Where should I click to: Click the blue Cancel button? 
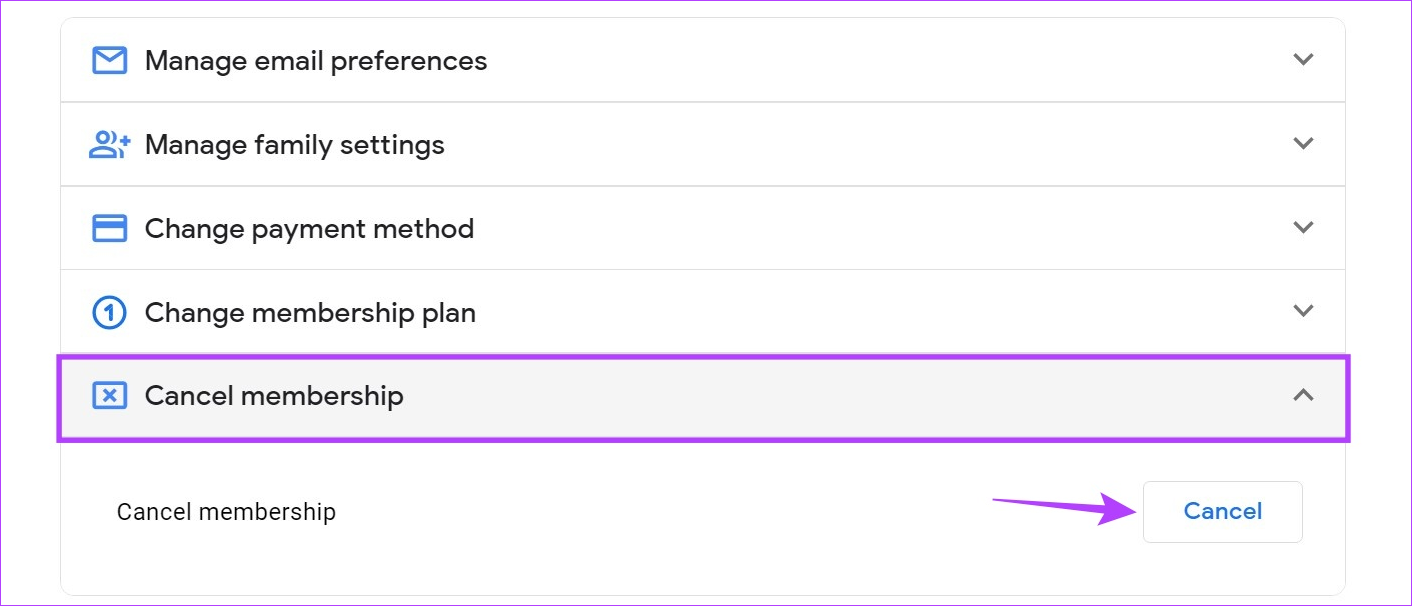click(x=1223, y=512)
